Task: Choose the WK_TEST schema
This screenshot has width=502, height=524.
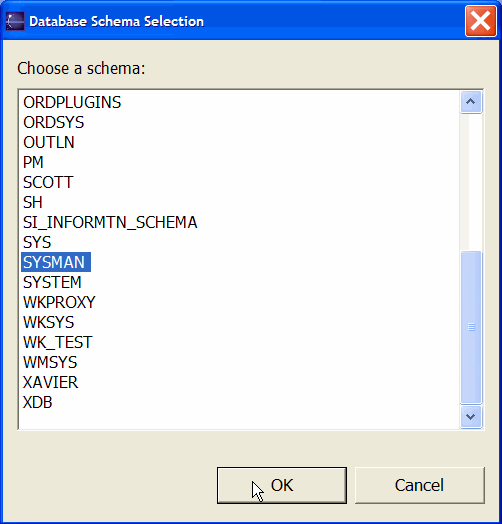Action: (57, 343)
